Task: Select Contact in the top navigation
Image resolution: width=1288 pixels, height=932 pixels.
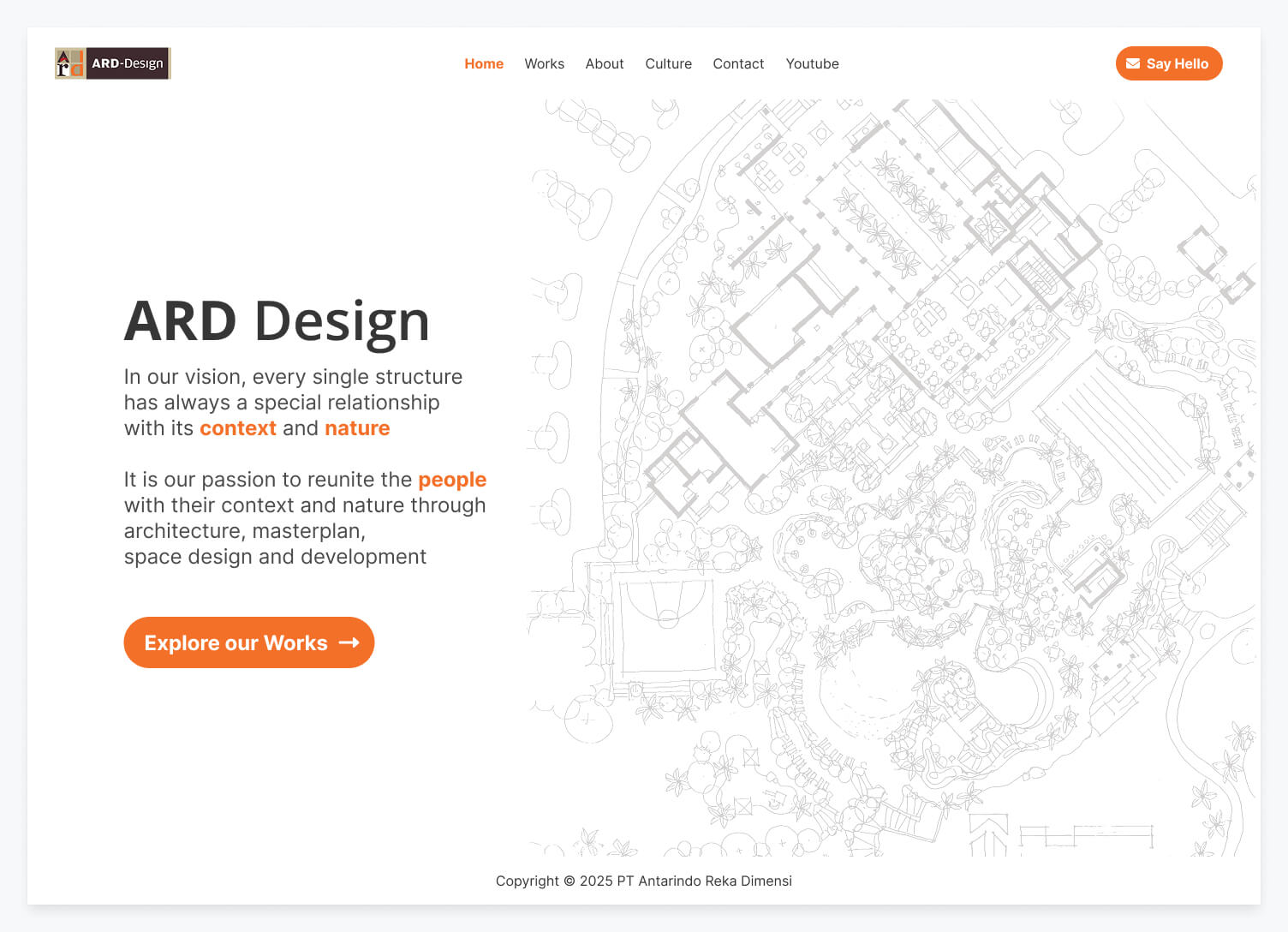Action: coord(738,63)
